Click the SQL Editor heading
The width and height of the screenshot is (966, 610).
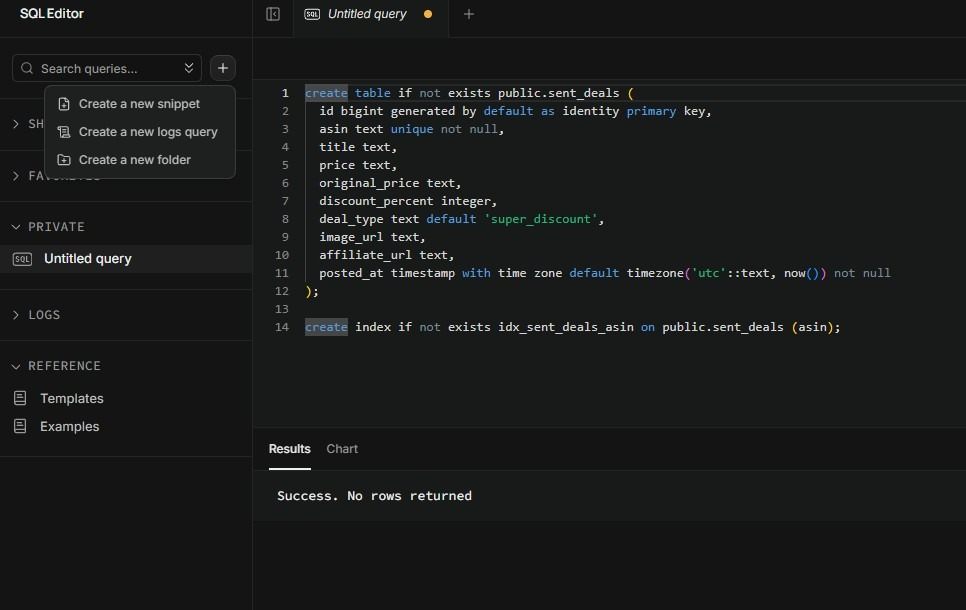point(52,14)
